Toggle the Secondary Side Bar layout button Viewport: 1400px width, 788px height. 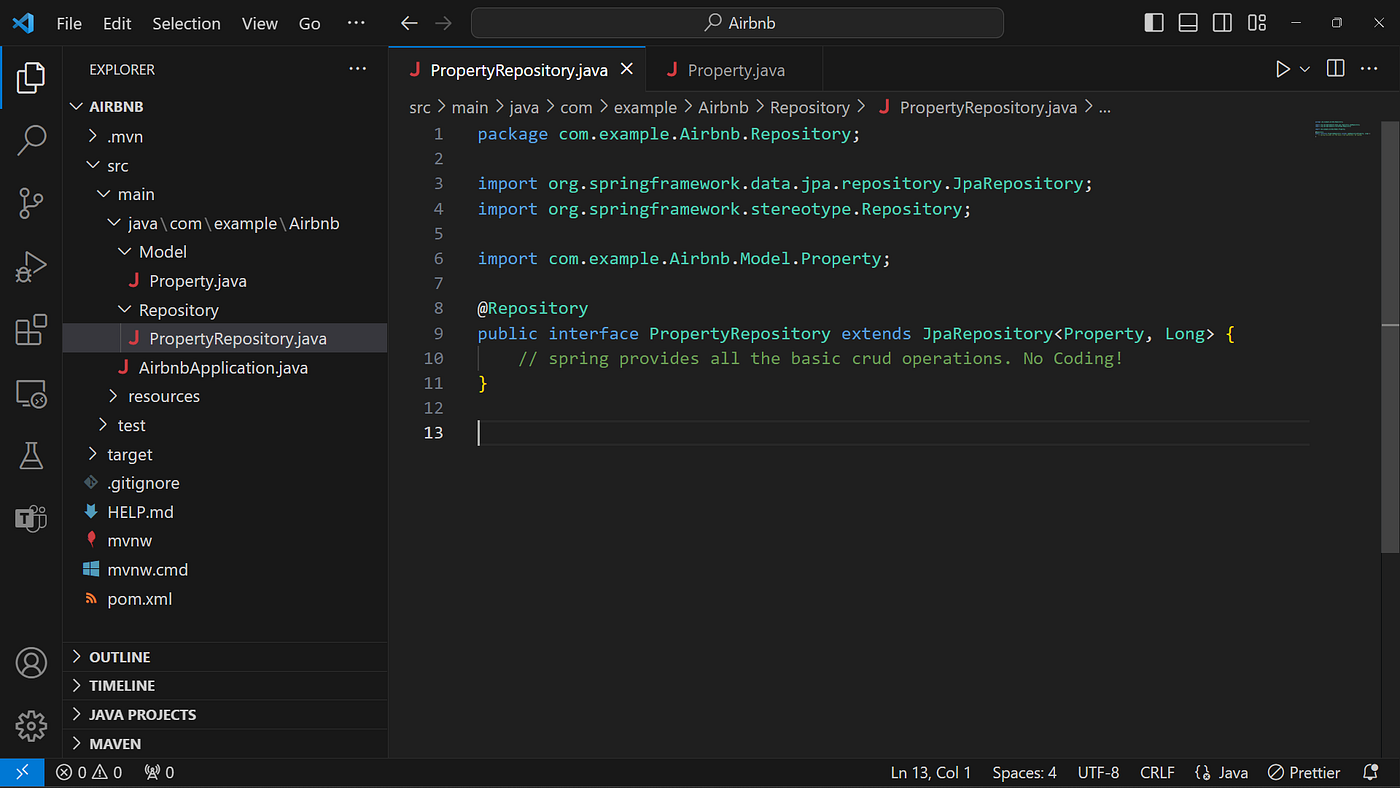pyautogui.click(x=1222, y=23)
